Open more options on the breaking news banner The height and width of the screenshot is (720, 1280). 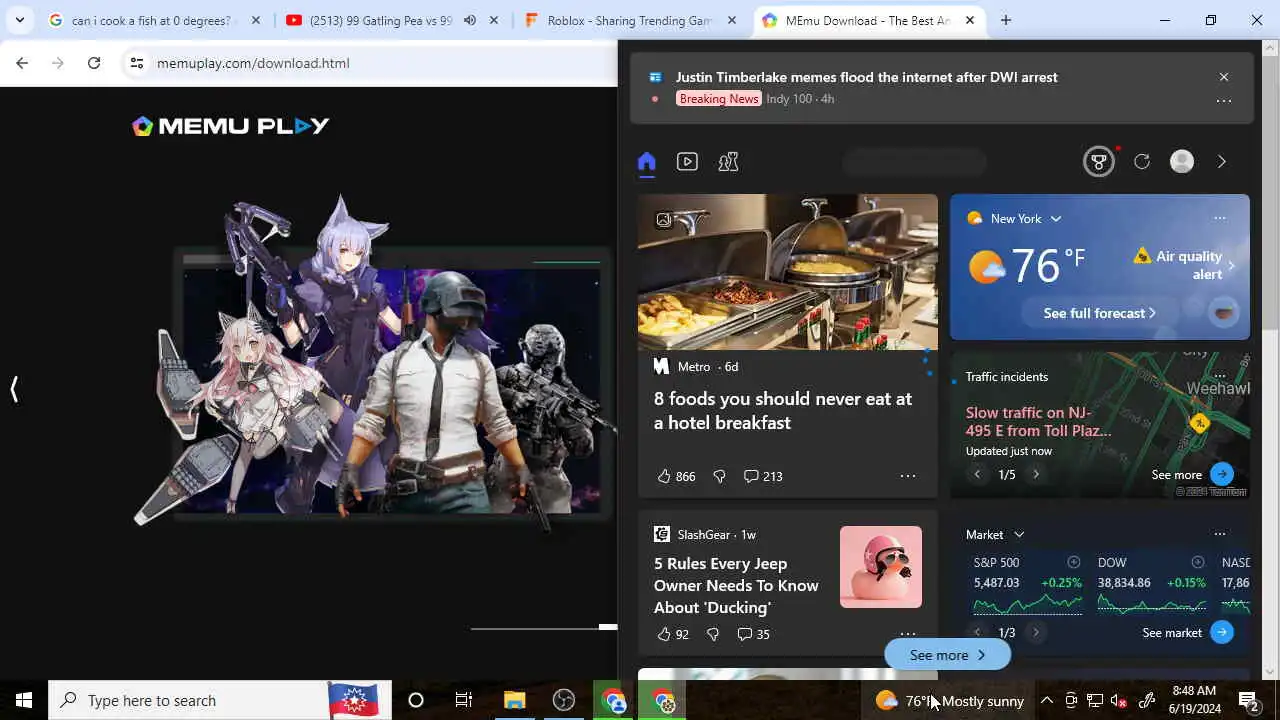(1224, 101)
